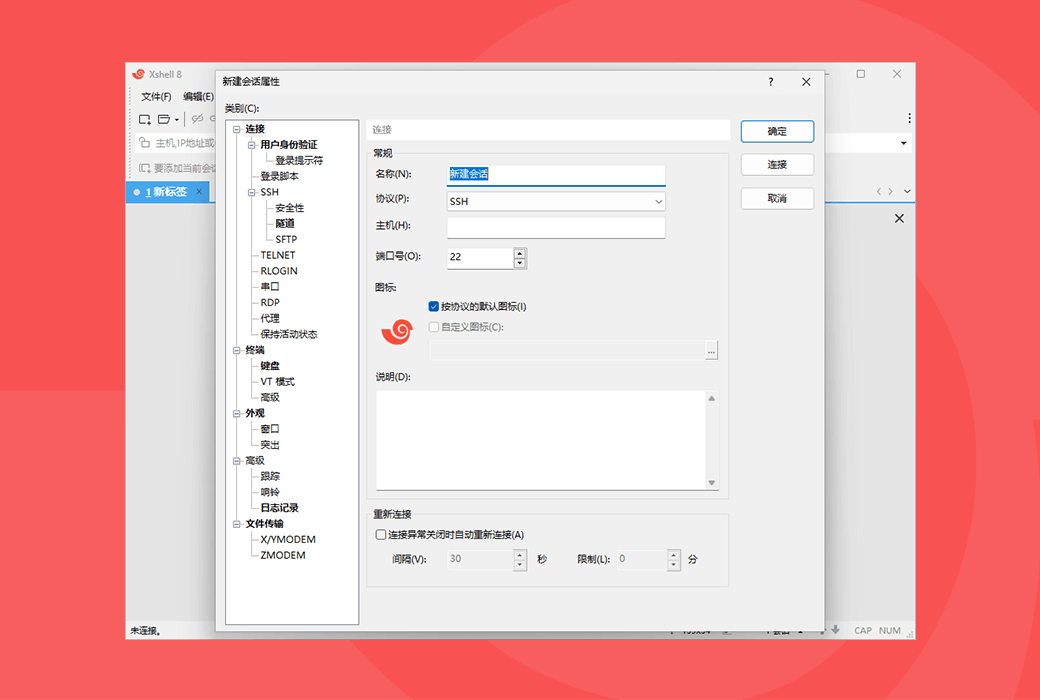Click the 名称(N) input field
The height and width of the screenshot is (700, 1040).
point(556,174)
